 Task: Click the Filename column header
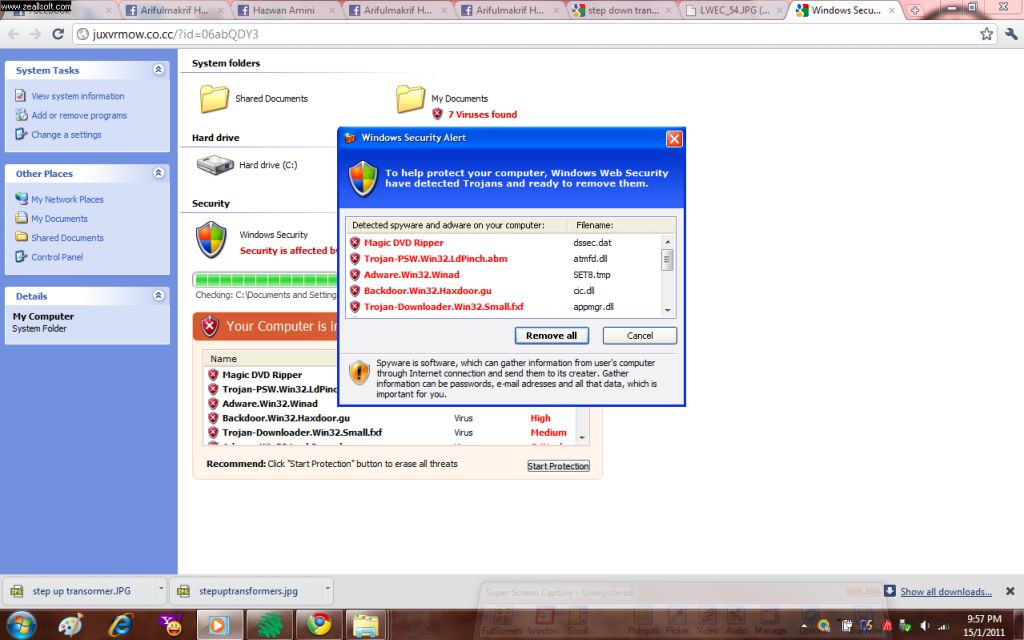[x=594, y=225]
